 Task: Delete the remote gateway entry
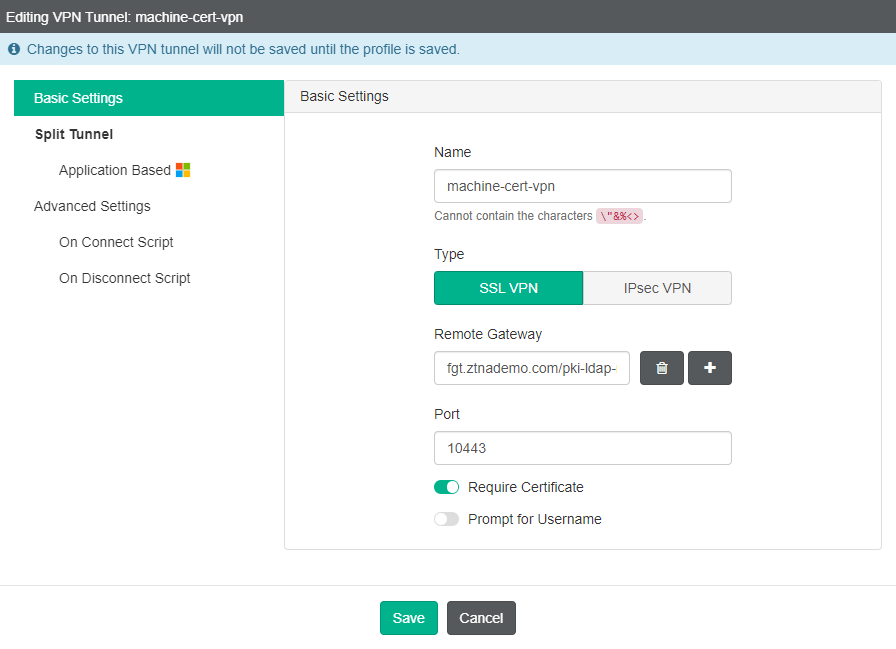coord(661,368)
